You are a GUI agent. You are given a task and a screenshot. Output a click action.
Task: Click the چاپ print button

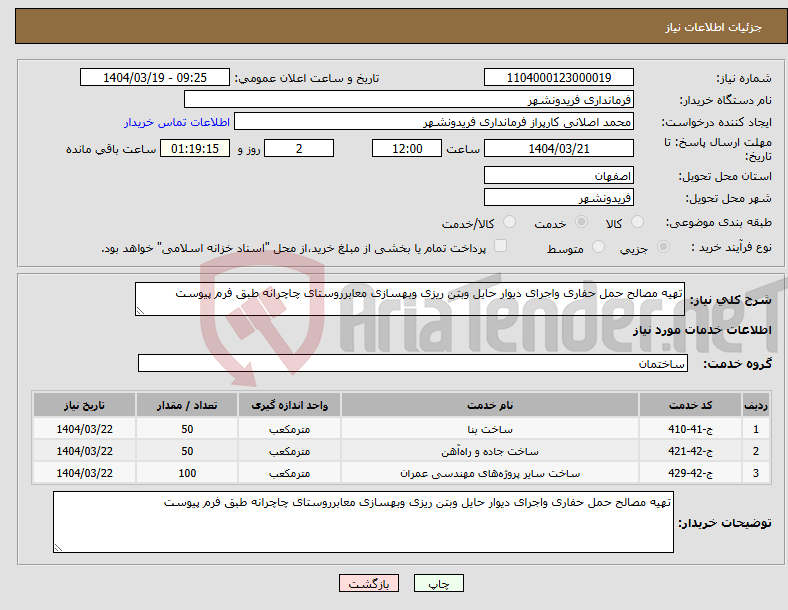439,583
